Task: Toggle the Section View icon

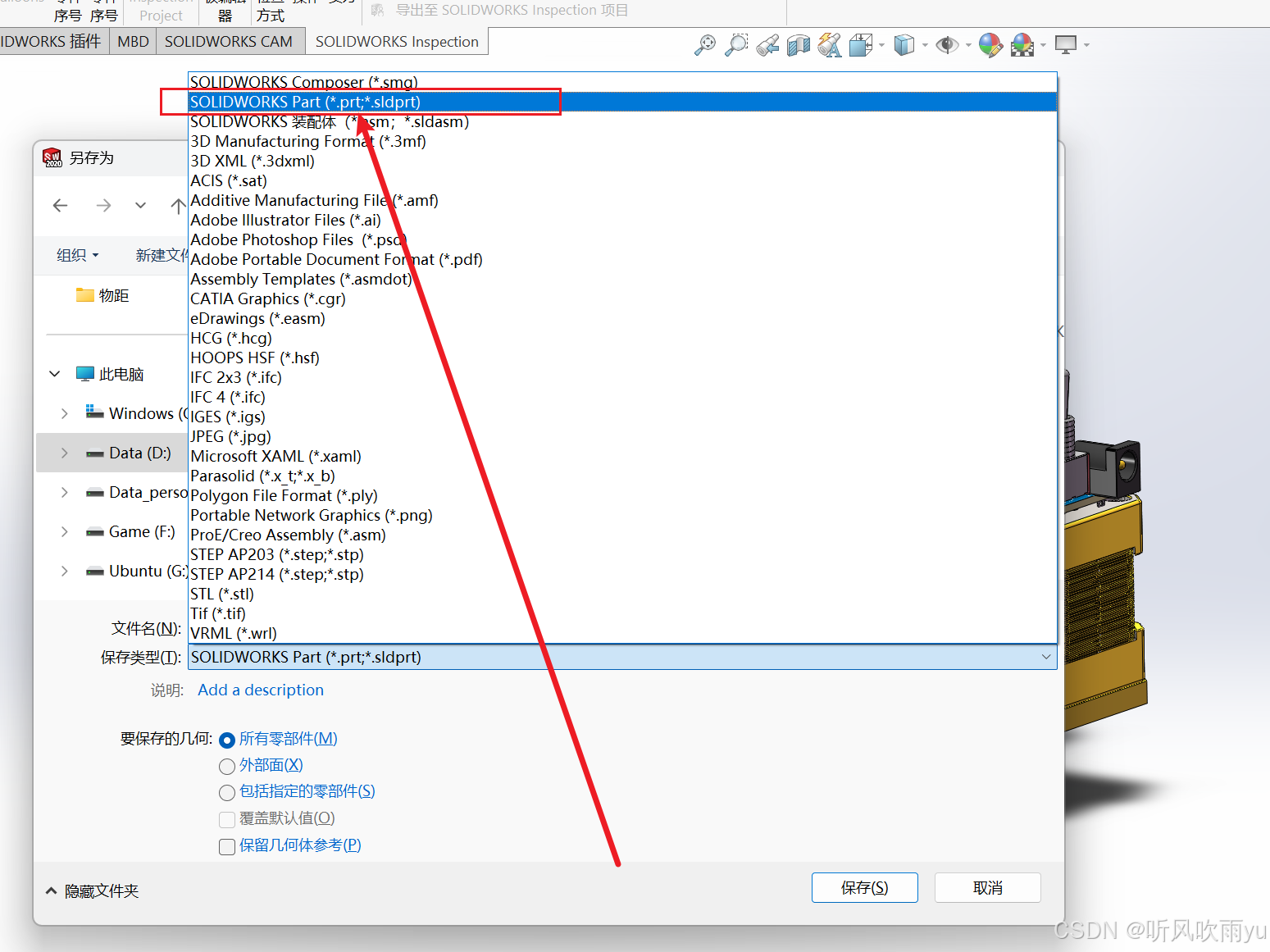Action: (x=799, y=45)
